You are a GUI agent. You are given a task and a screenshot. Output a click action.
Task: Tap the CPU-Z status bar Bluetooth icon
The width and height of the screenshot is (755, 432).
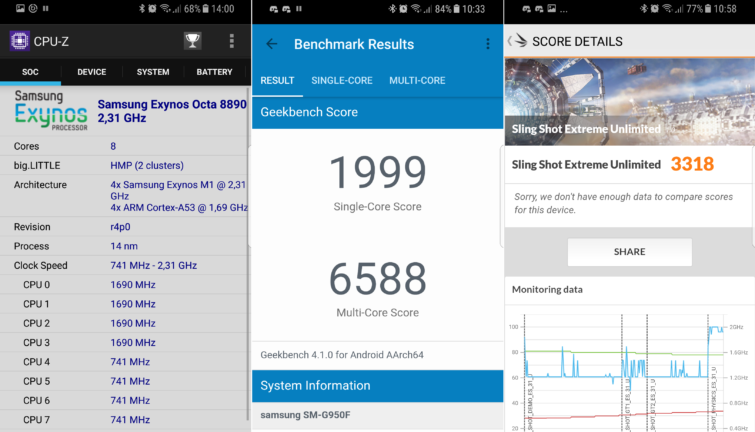pos(142,9)
